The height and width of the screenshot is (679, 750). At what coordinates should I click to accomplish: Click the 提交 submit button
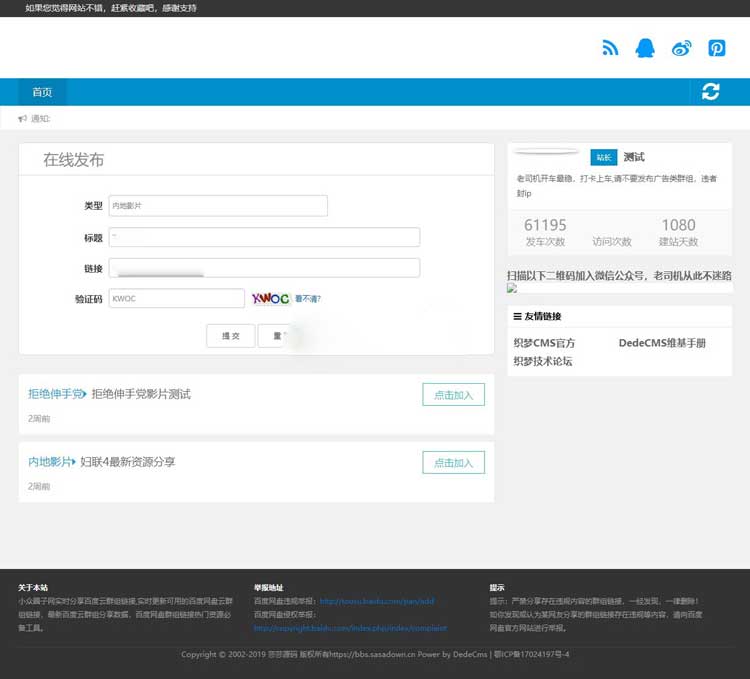(x=230, y=336)
